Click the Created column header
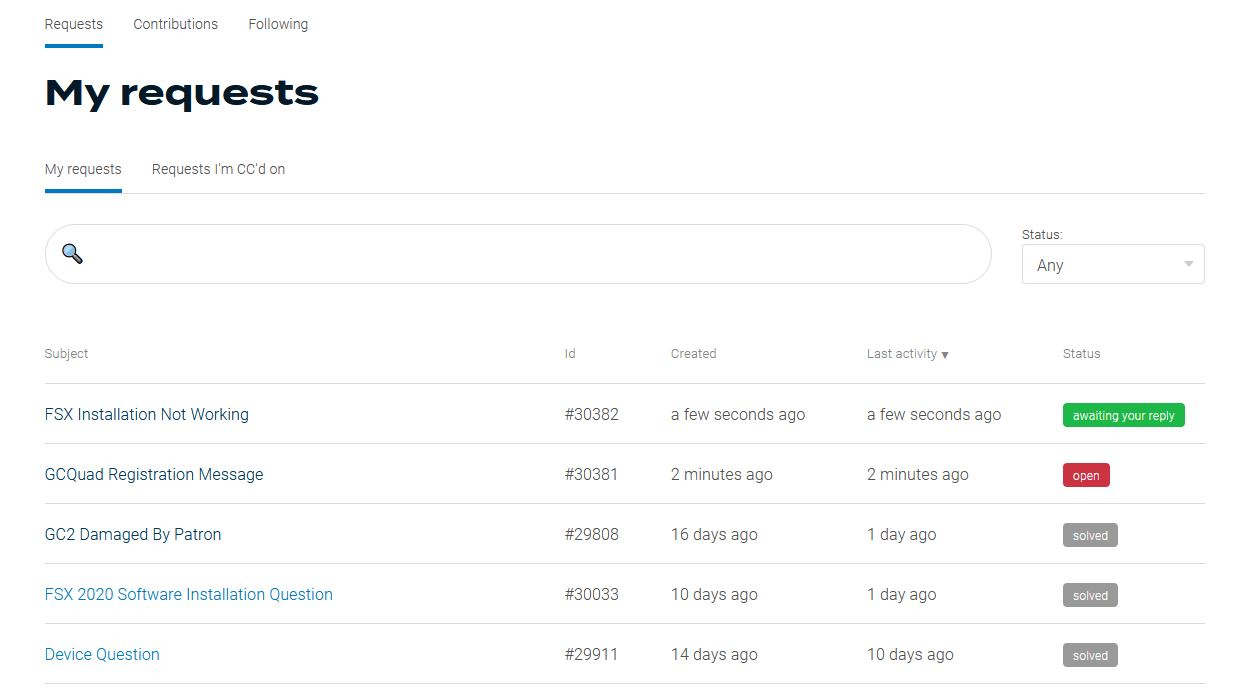This screenshot has height=690, width=1259. (693, 354)
